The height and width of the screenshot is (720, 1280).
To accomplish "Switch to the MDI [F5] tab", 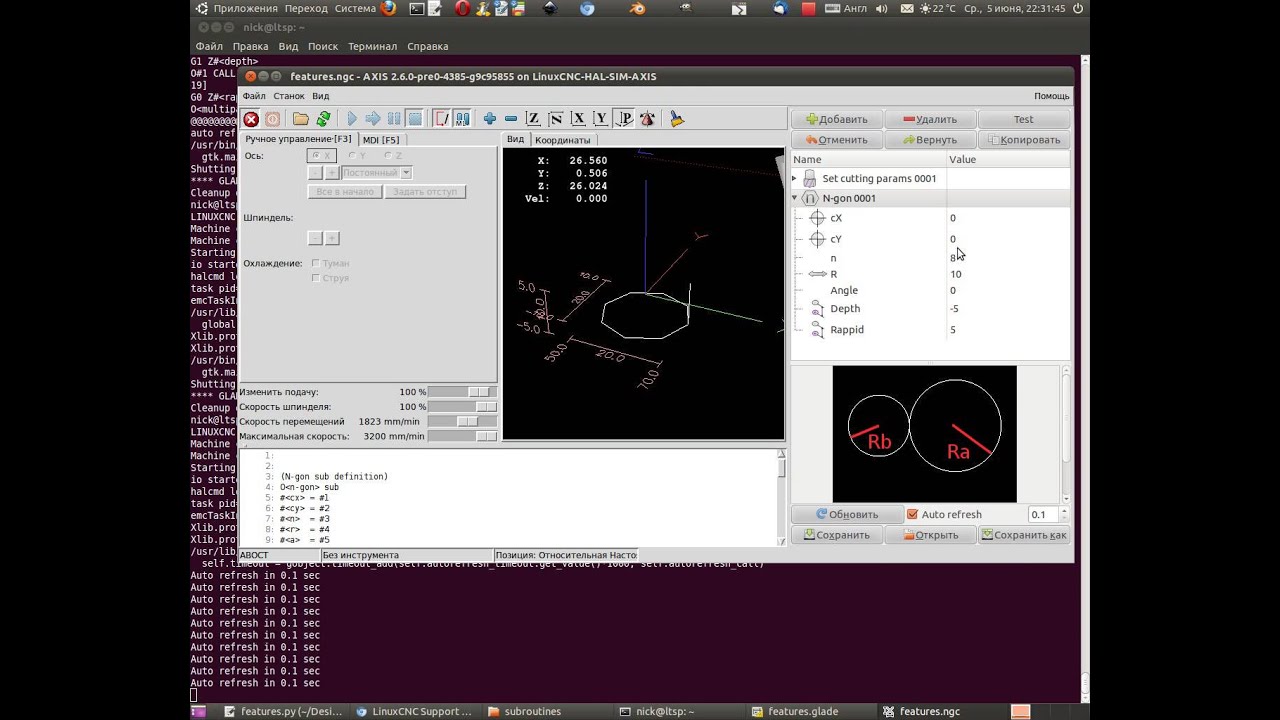I will click(x=380, y=140).
